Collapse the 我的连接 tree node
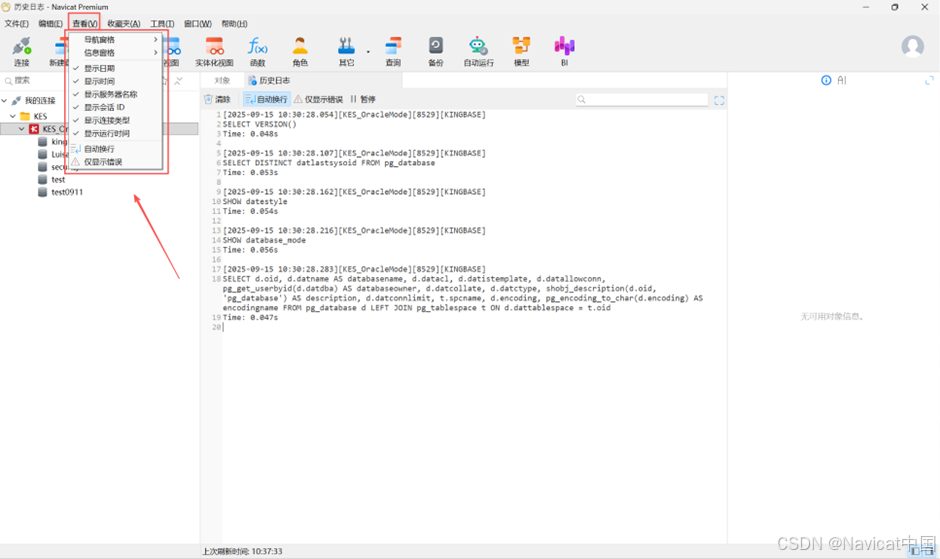940x559 pixels. 5,100
